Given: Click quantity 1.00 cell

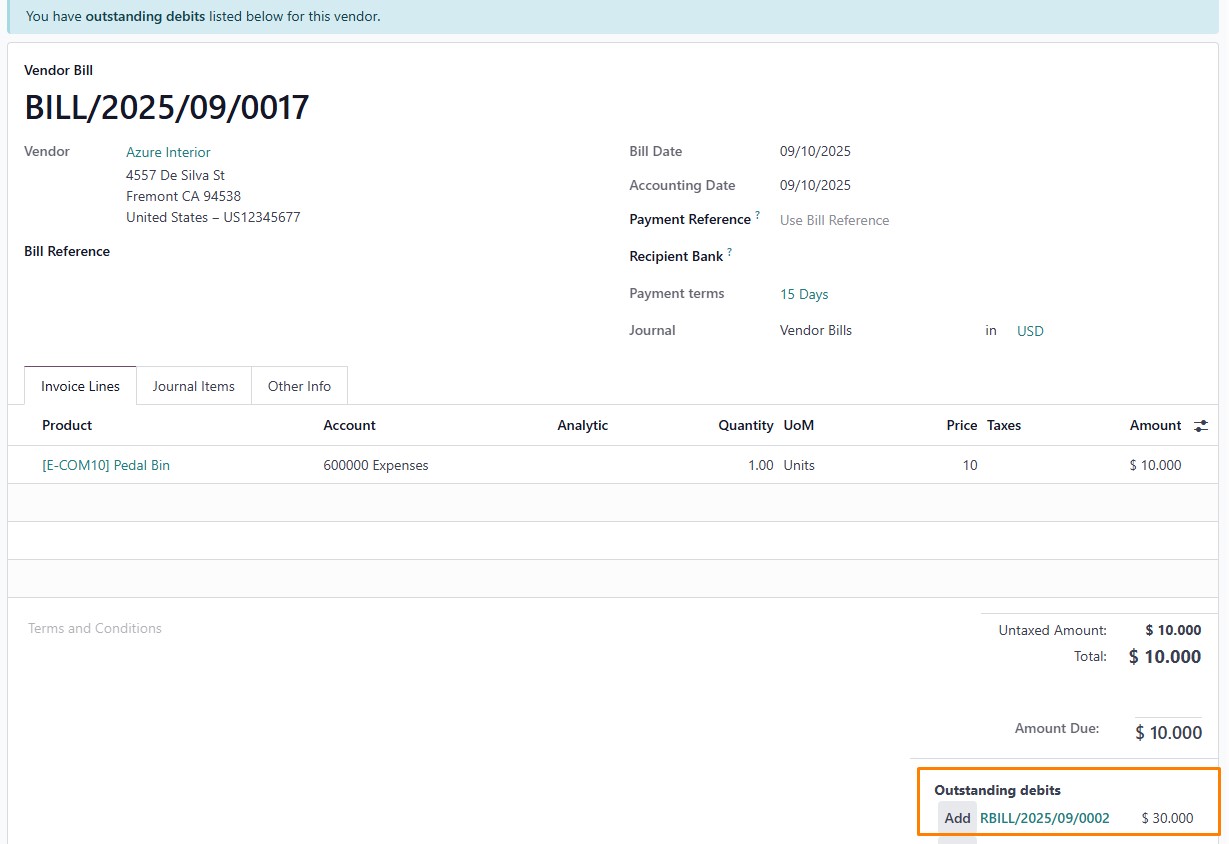Looking at the screenshot, I should pos(761,465).
